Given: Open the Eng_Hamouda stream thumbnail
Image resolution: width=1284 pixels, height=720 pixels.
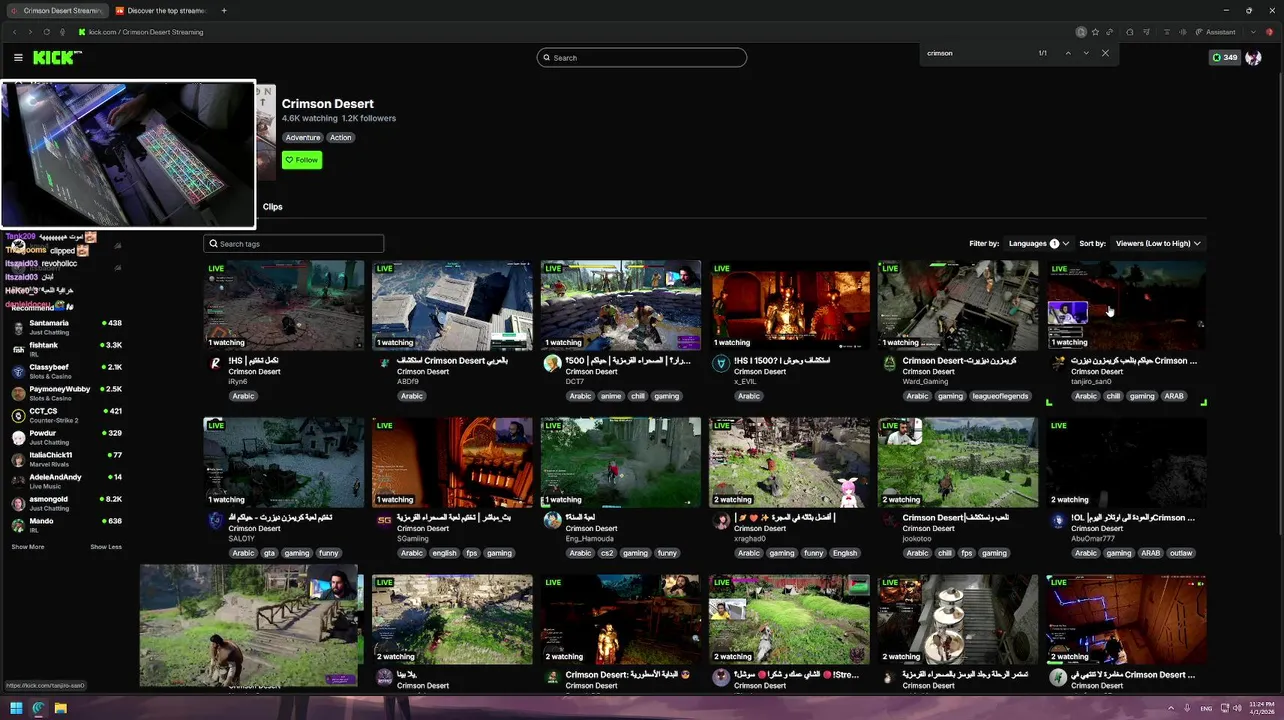Looking at the screenshot, I should (621, 462).
